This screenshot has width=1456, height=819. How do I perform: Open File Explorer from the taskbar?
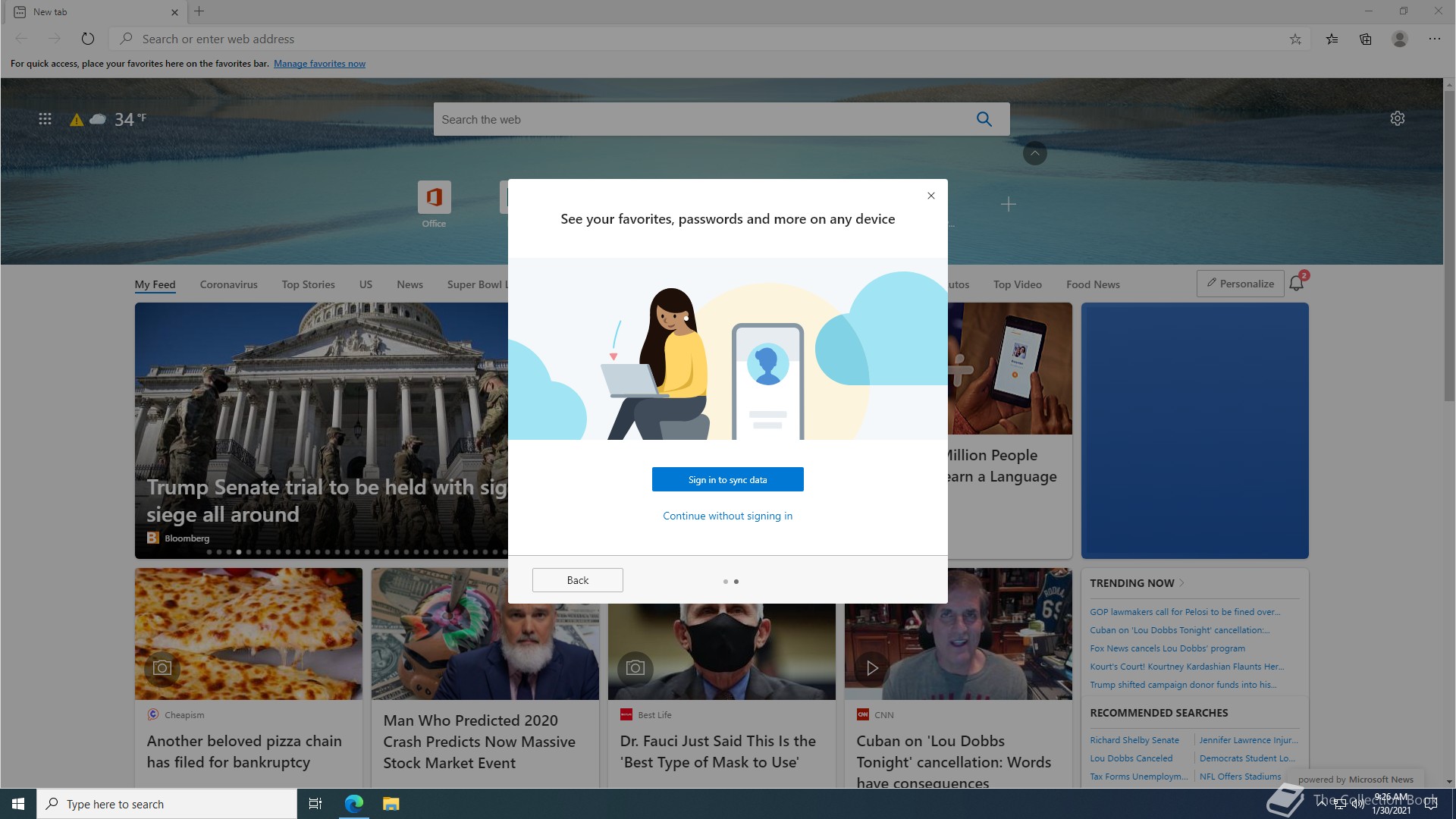coord(391,804)
